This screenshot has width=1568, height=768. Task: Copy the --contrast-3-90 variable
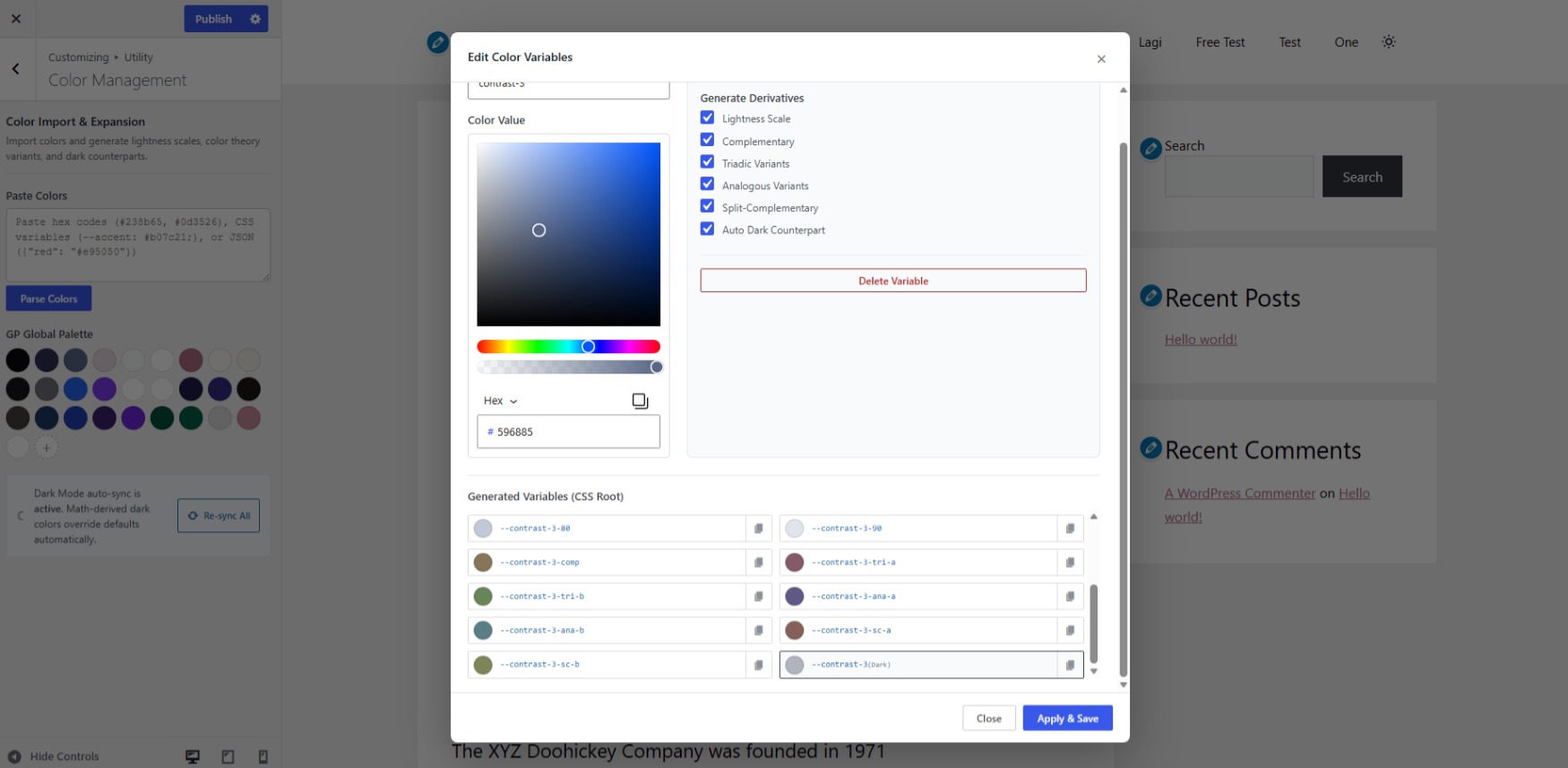point(1070,529)
